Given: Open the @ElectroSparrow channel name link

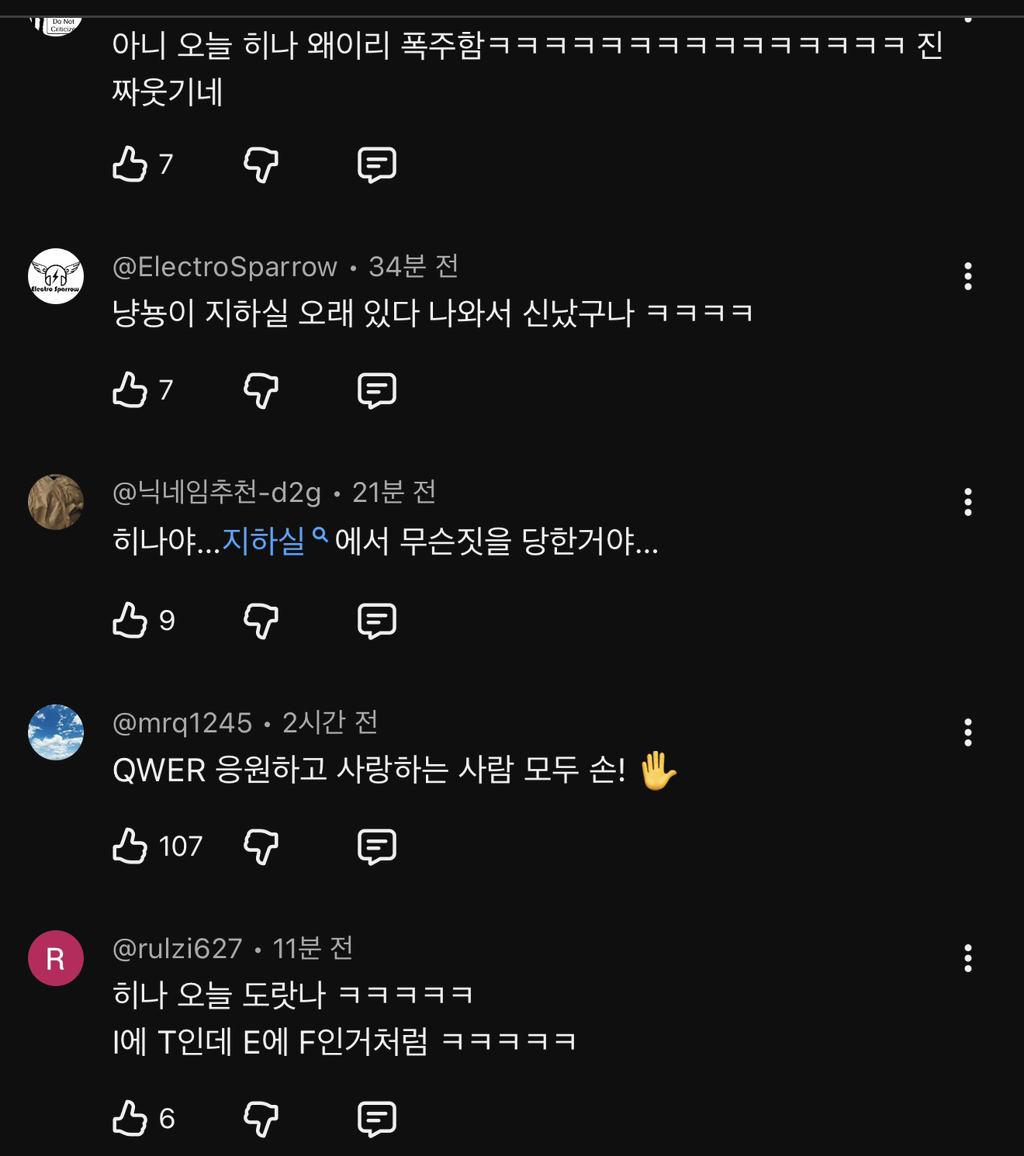Looking at the screenshot, I should point(225,267).
